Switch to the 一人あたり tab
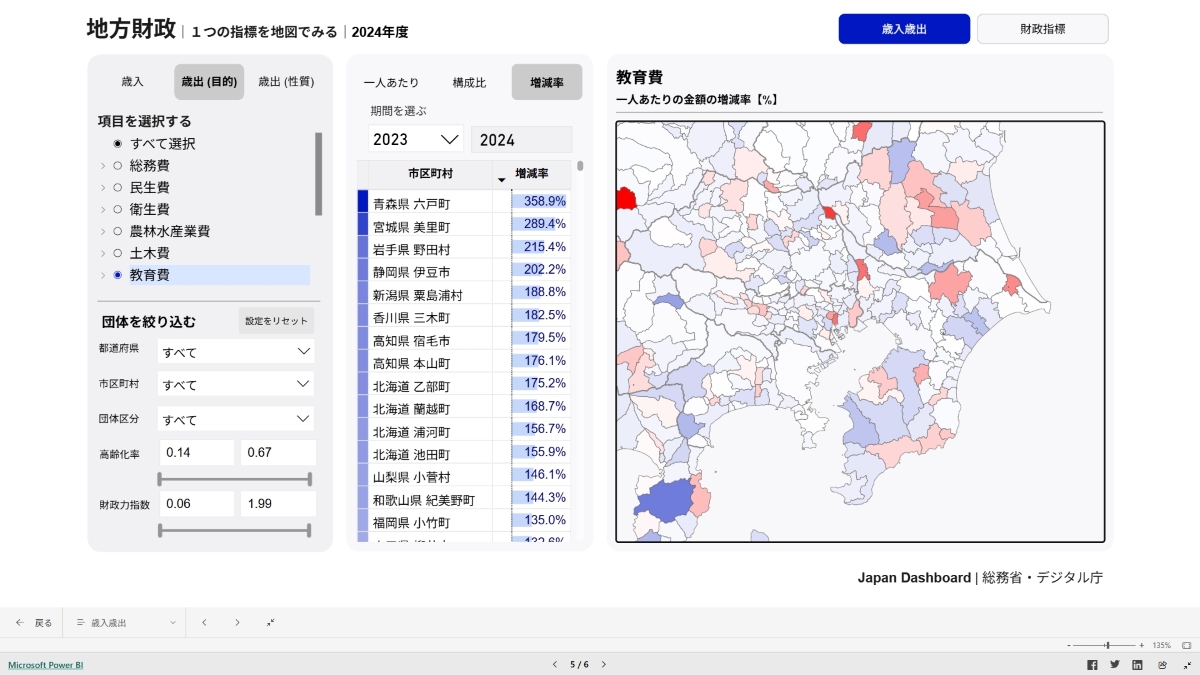Image resolution: width=1200 pixels, height=675 pixels. (391, 82)
